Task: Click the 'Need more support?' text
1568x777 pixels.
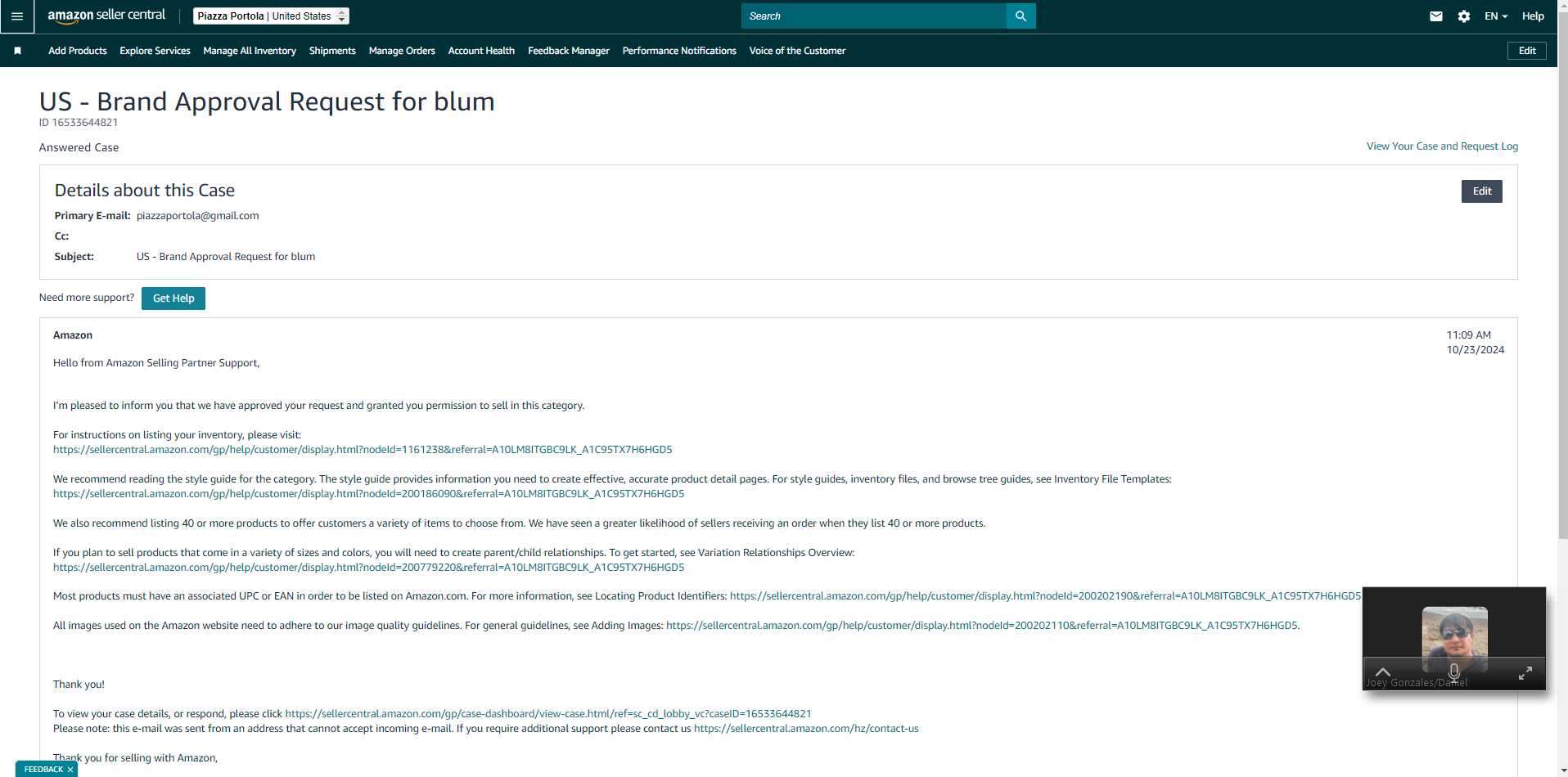Action: click(87, 298)
